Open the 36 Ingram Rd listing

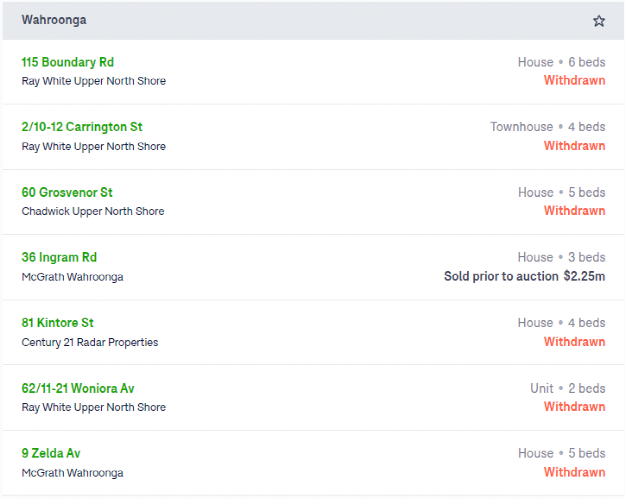(x=59, y=257)
